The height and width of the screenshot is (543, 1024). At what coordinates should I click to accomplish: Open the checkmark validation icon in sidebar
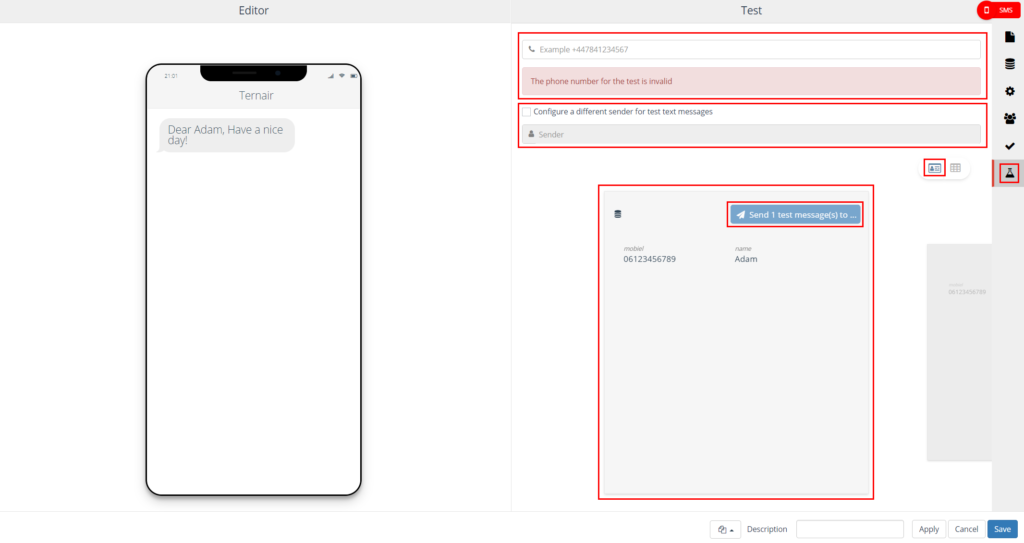[x=1010, y=146]
